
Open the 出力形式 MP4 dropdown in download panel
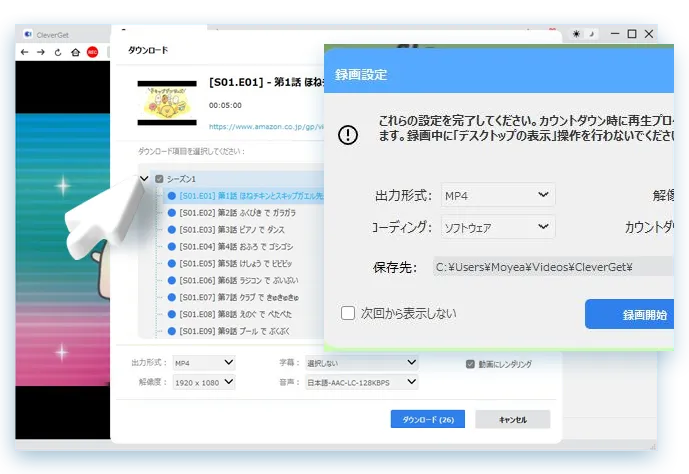(x=204, y=363)
